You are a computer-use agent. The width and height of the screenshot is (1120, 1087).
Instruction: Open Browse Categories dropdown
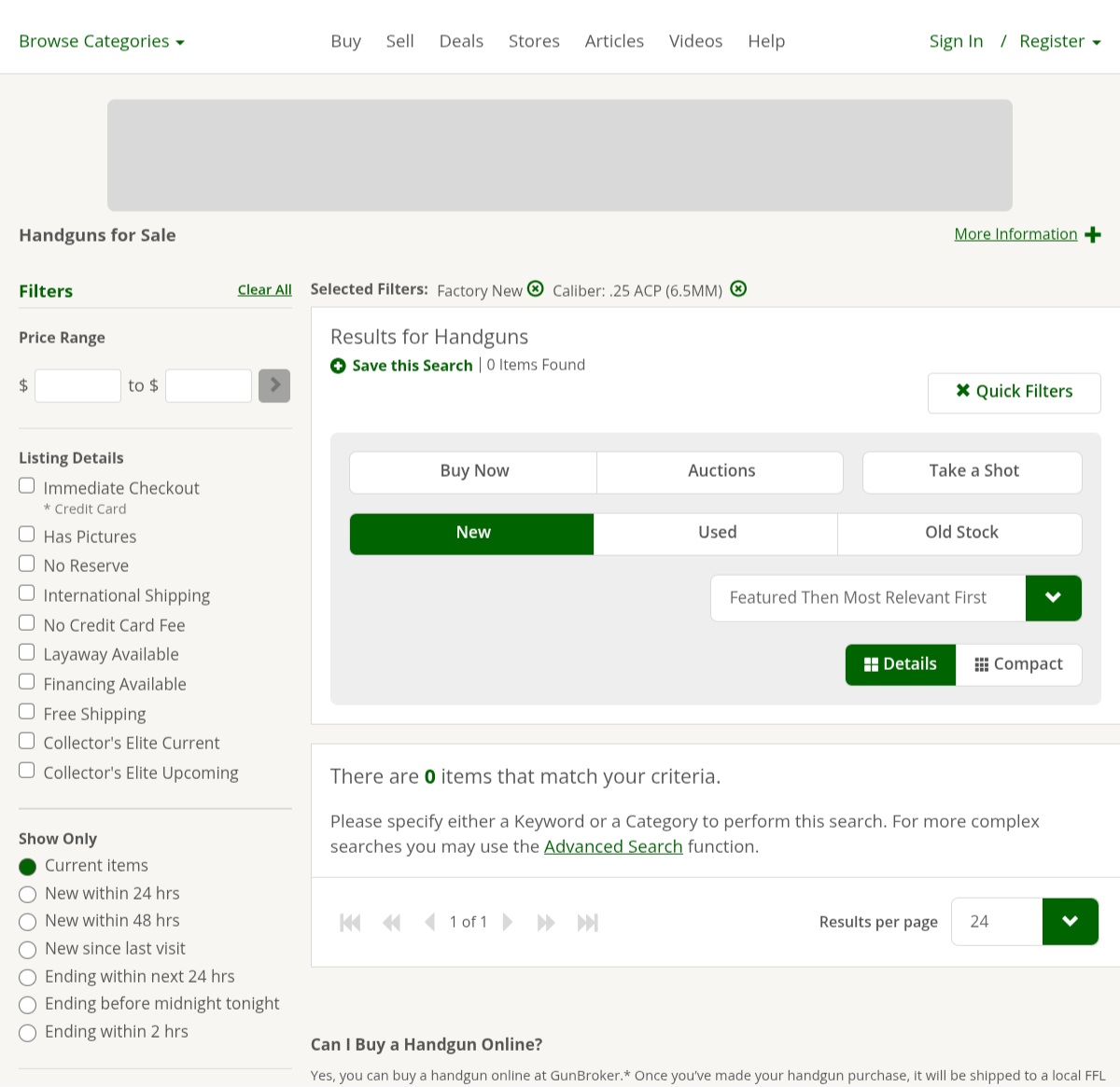102,41
